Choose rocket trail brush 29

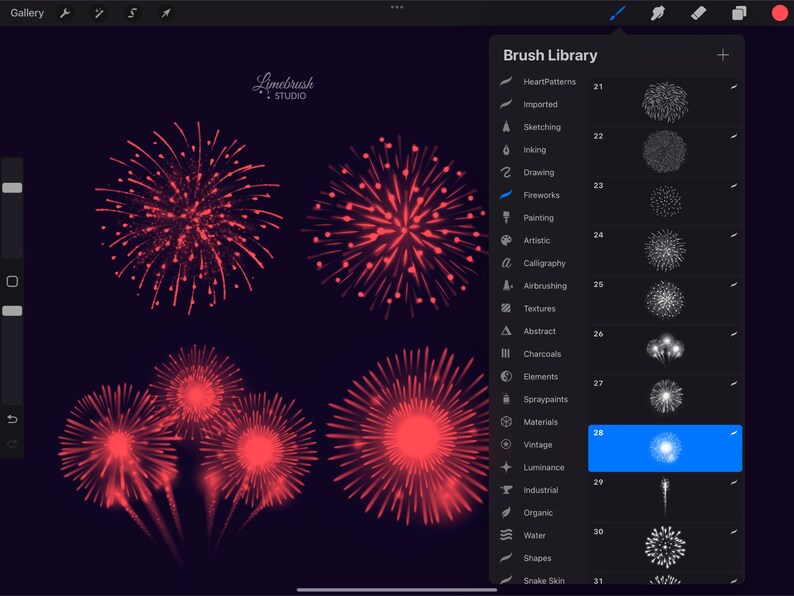665,497
